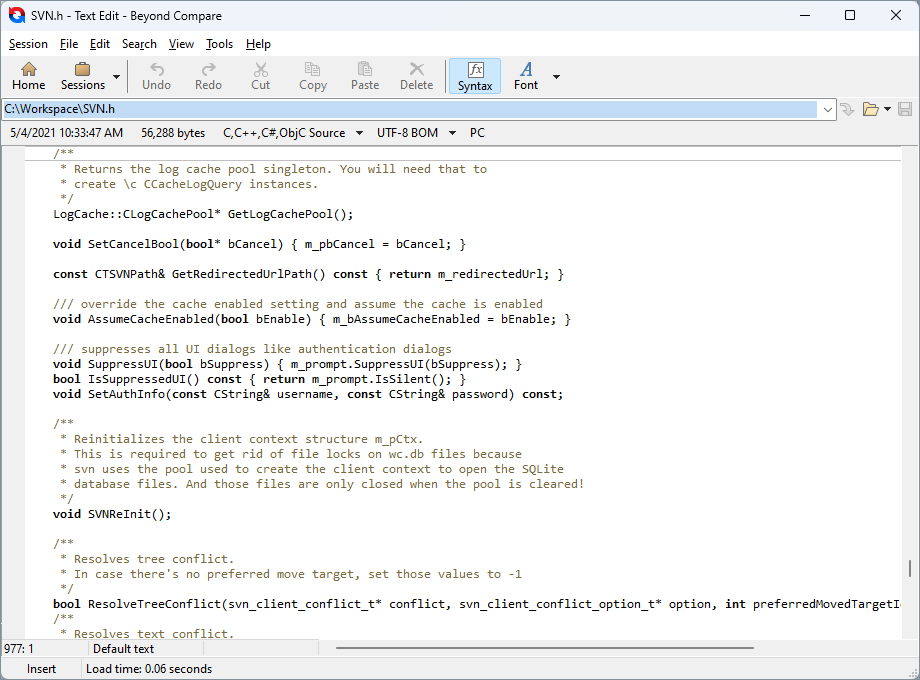
Task: Click the Save (disk) icon
Action: tap(905, 110)
